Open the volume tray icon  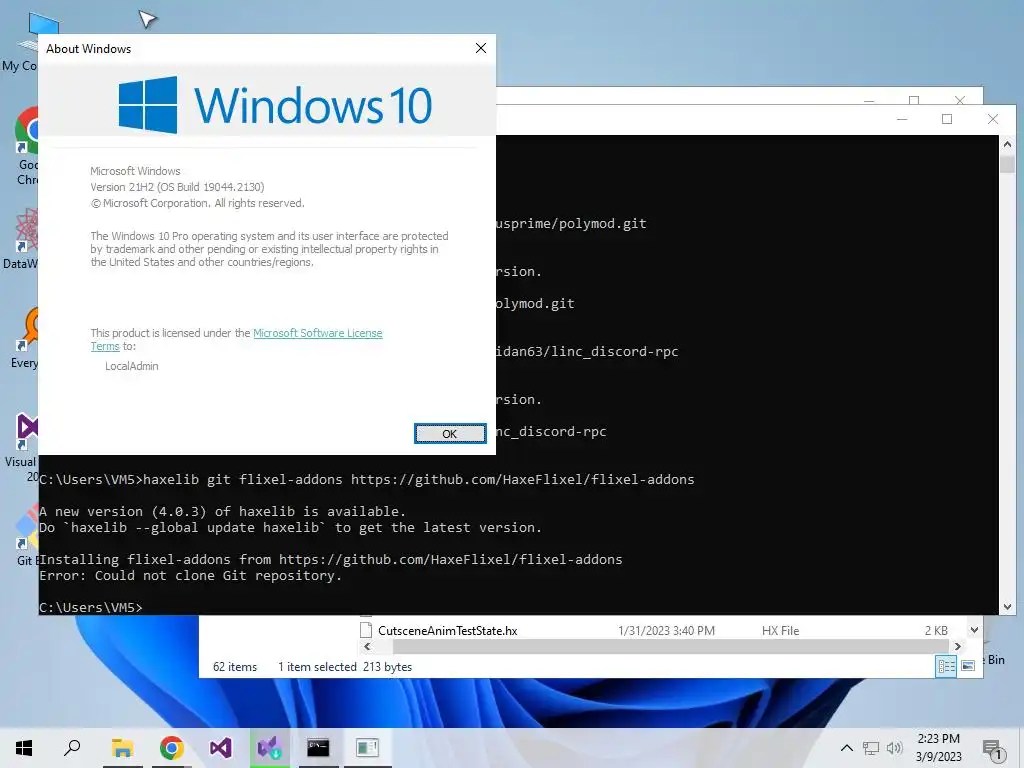click(x=894, y=748)
